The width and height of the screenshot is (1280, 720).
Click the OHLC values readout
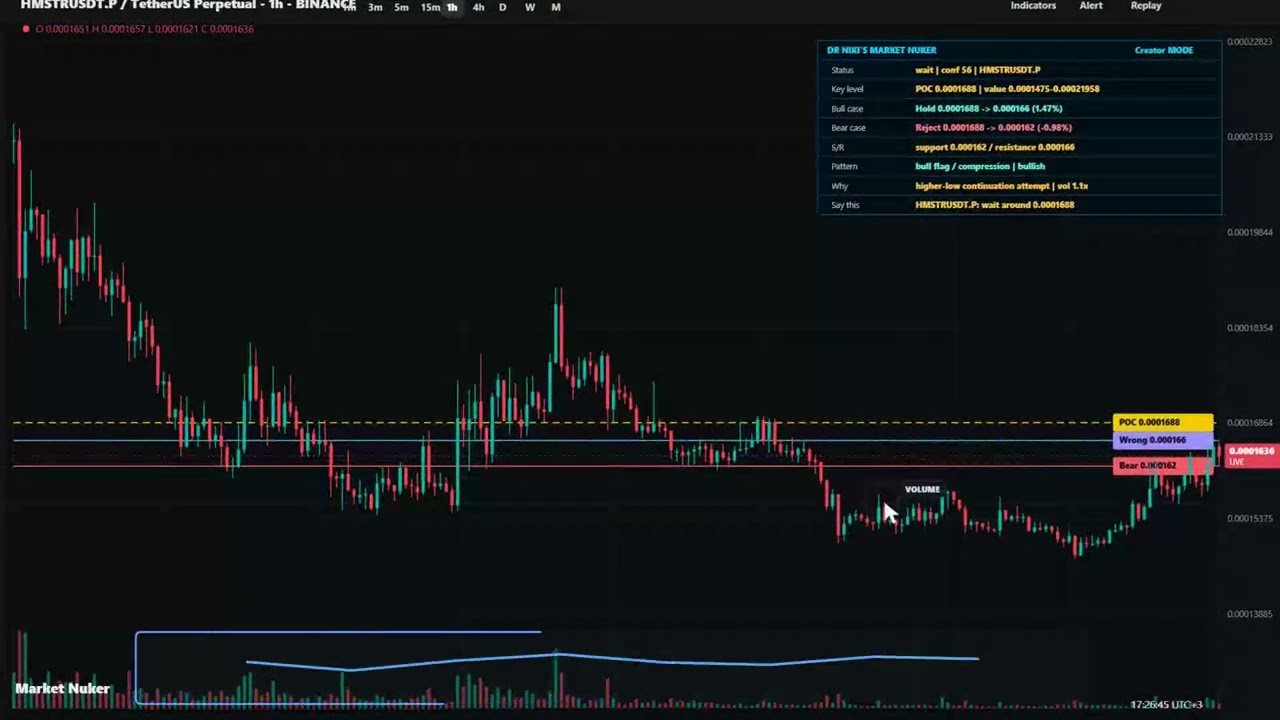(144, 29)
